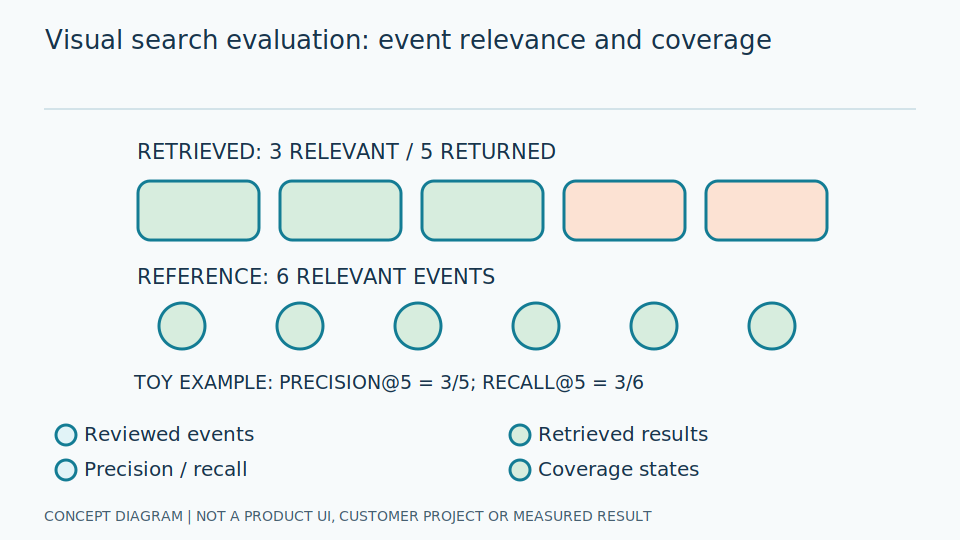Toggle the Reviewed events legend marker
Viewport: 960px width, 540px height.
66,435
